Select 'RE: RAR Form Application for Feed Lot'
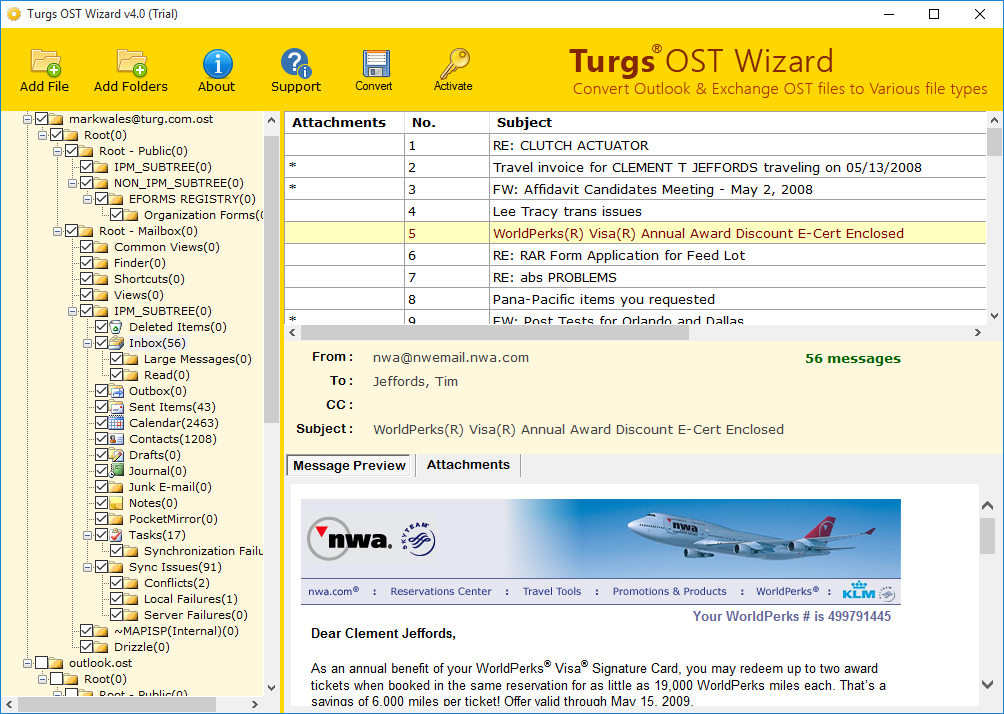The width and height of the screenshot is (1004, 714). (635, 256)
